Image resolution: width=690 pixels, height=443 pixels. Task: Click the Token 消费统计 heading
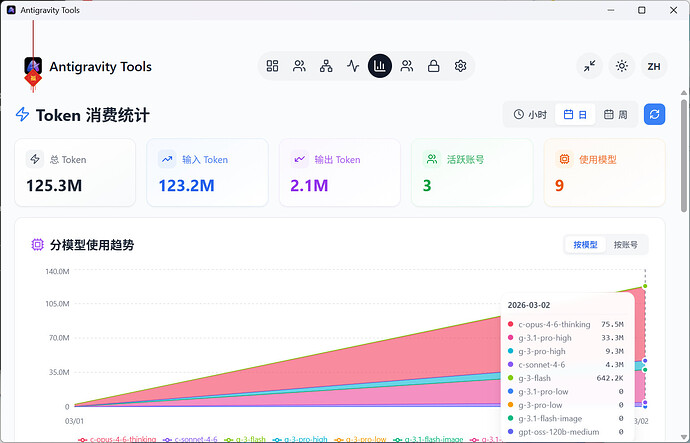click(93, 115)
